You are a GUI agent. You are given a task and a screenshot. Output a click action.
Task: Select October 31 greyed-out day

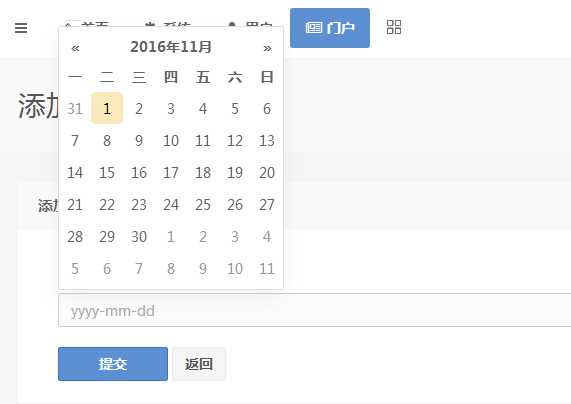pos(75,108)
